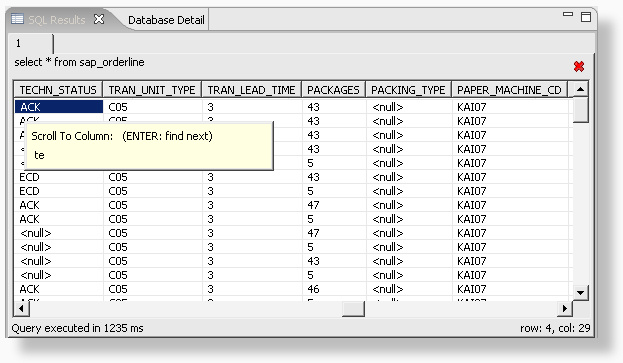Close the SQL Results tab
Image resolution: width=623 pixels, height=363 pixels.
coord(99,19)
